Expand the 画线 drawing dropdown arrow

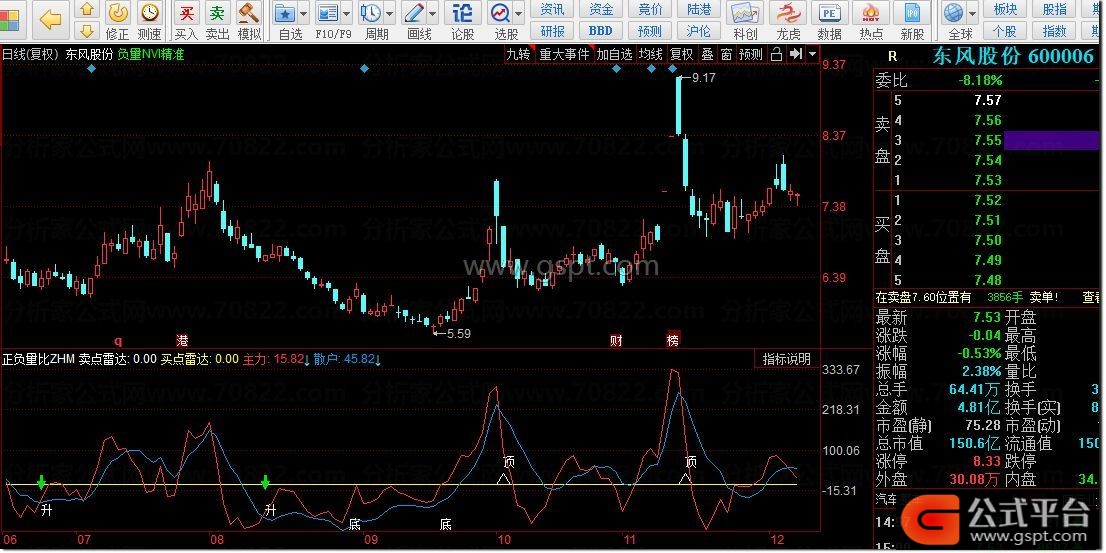(x=434, y=13)
